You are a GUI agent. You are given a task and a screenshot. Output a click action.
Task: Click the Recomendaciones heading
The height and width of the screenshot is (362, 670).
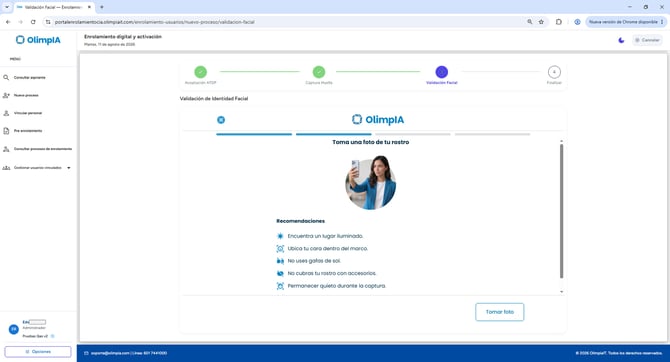point(300,221)
